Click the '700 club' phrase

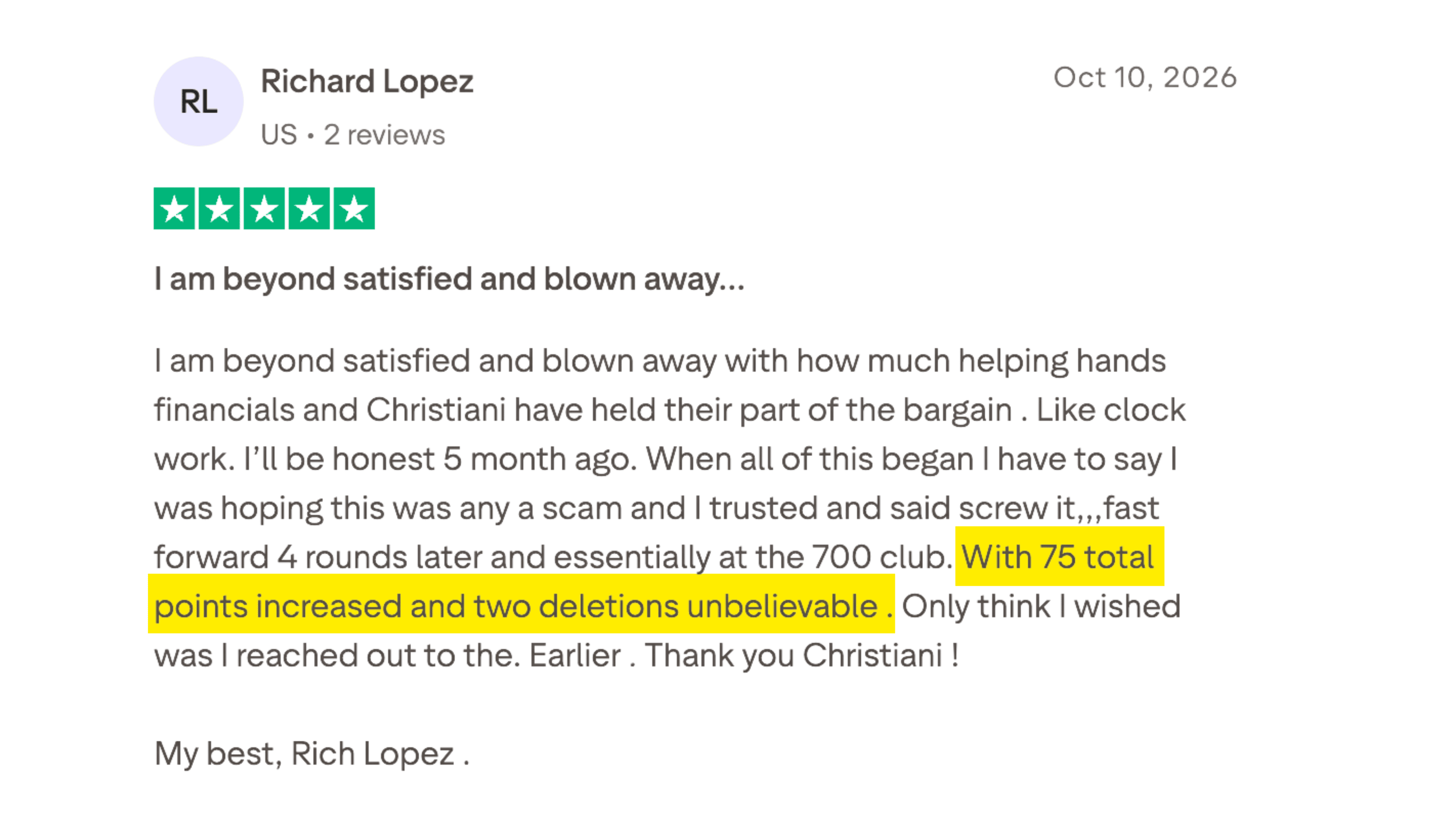878,557
